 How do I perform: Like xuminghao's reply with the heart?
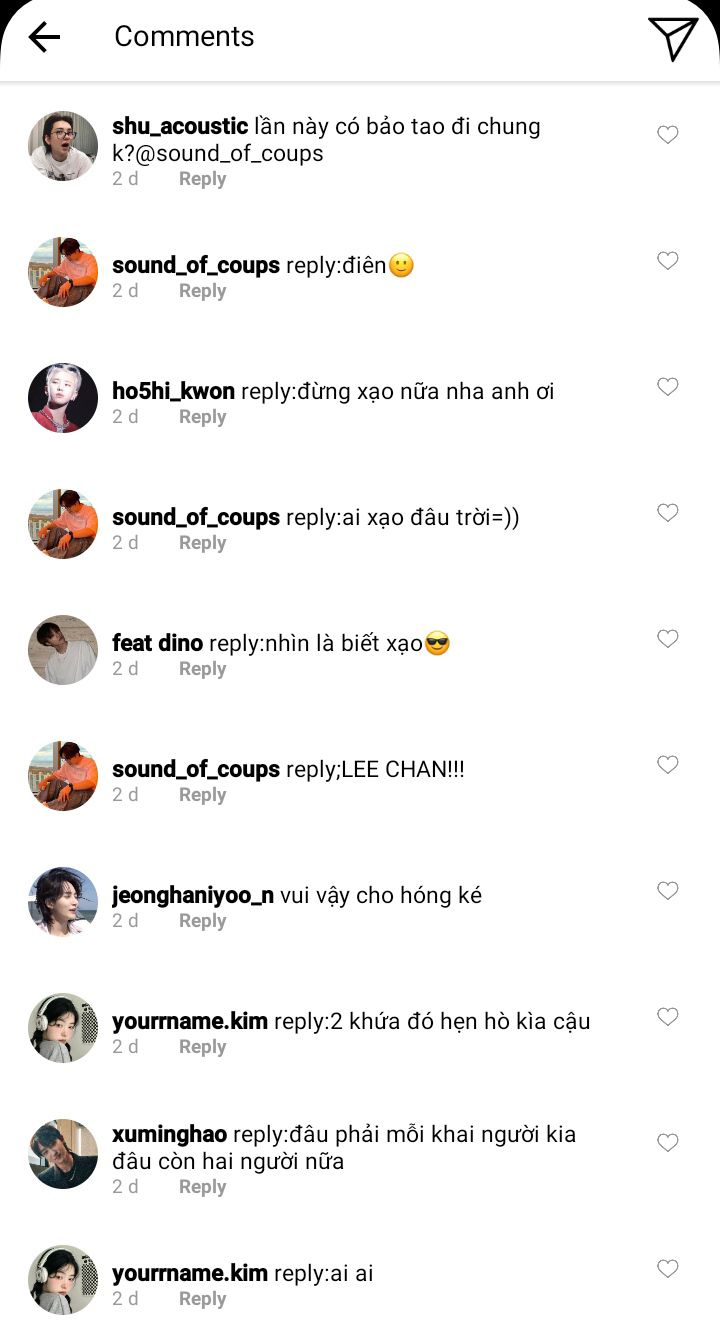668,1143
